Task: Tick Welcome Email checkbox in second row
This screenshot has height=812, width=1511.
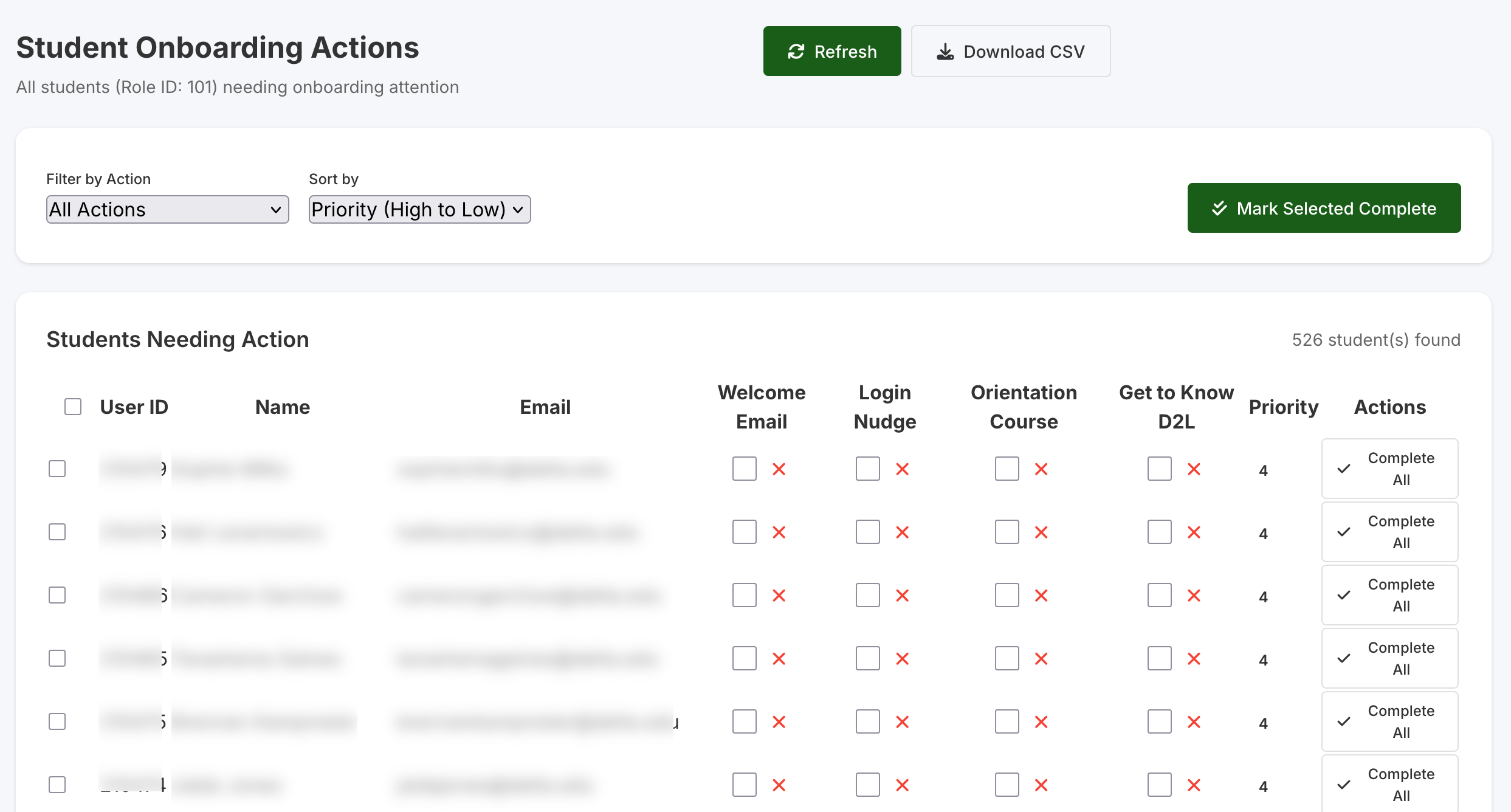Action: click(744, 532)
